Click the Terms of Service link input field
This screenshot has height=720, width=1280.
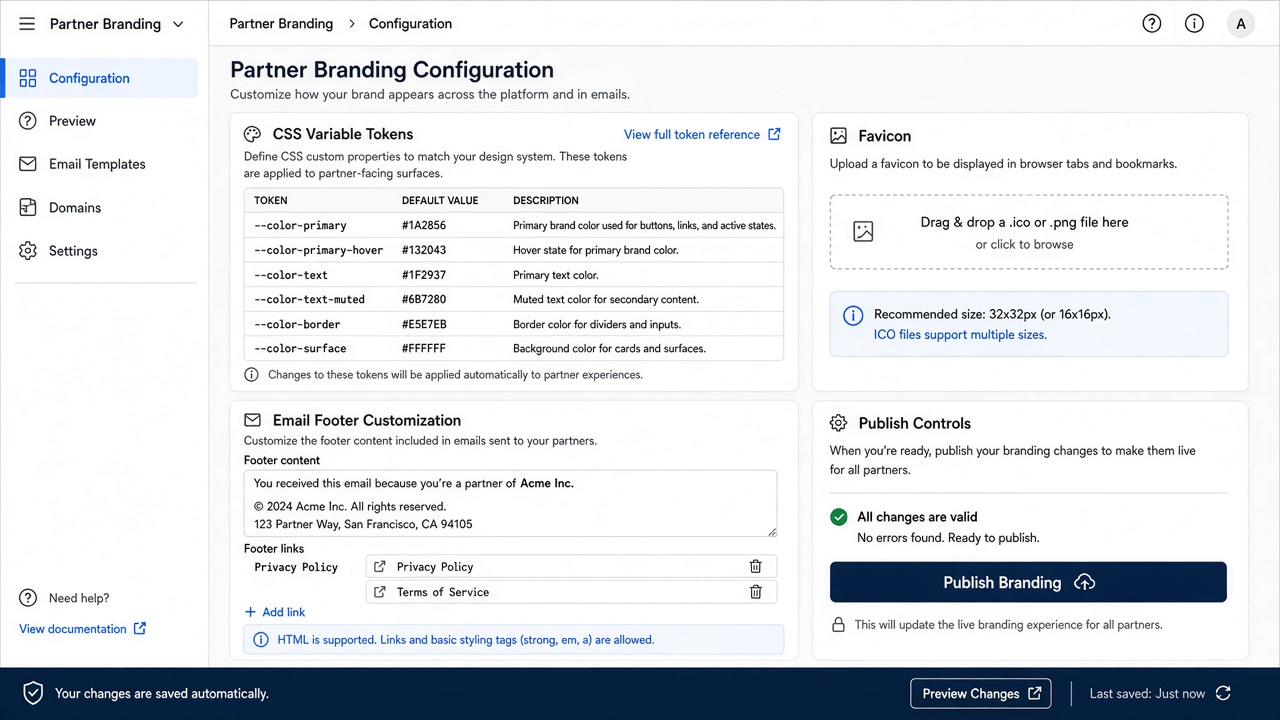coord(571,592)
